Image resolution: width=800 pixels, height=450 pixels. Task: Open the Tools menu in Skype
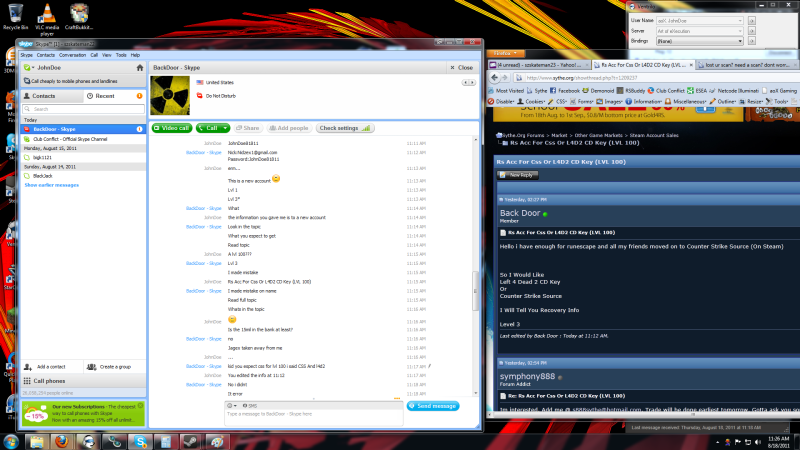pos(121,55)
